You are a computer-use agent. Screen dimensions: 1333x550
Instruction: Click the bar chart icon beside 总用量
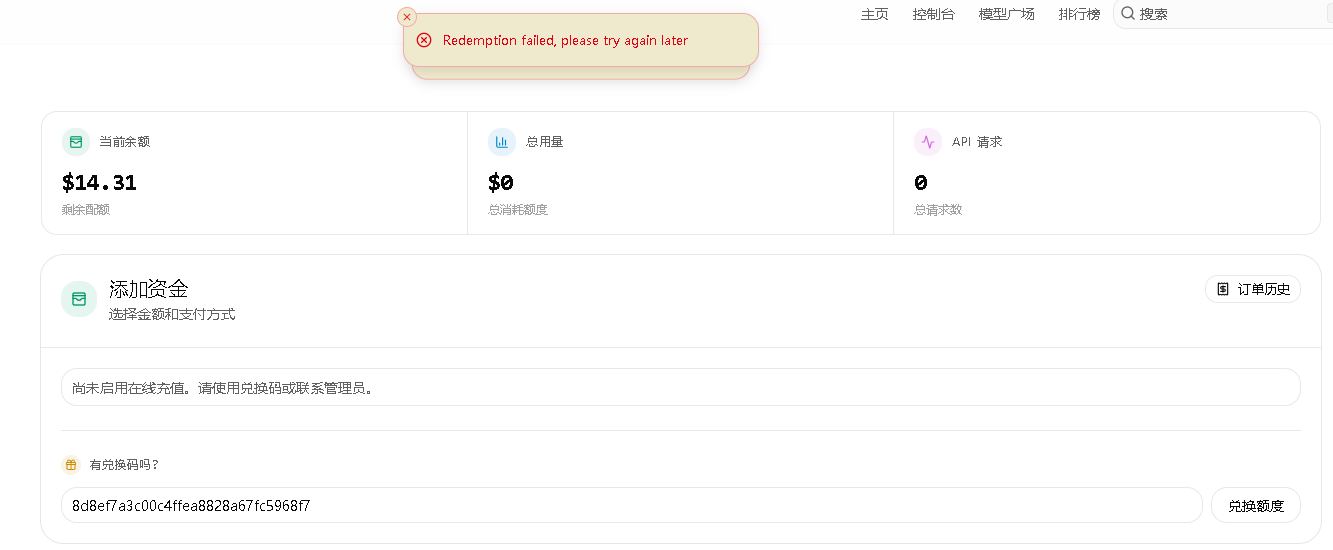click(502, 142)
